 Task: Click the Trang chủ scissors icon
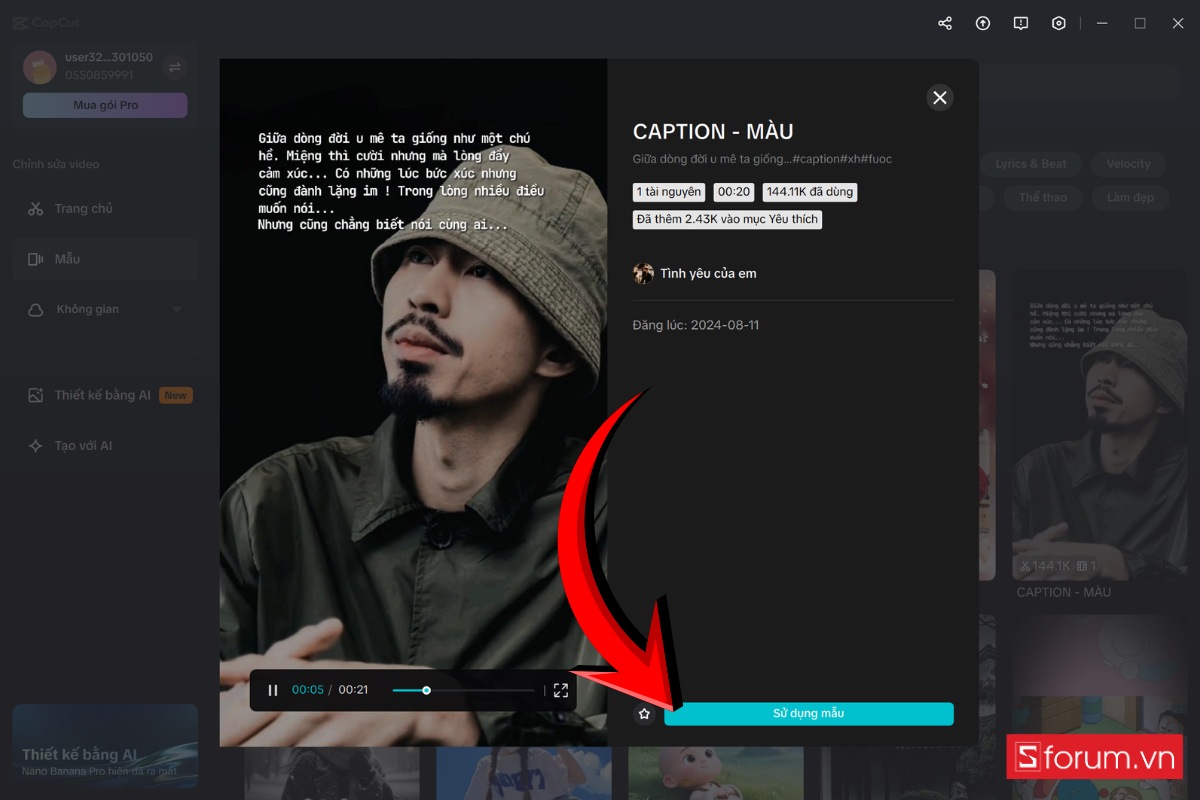(x=36, y=209)
